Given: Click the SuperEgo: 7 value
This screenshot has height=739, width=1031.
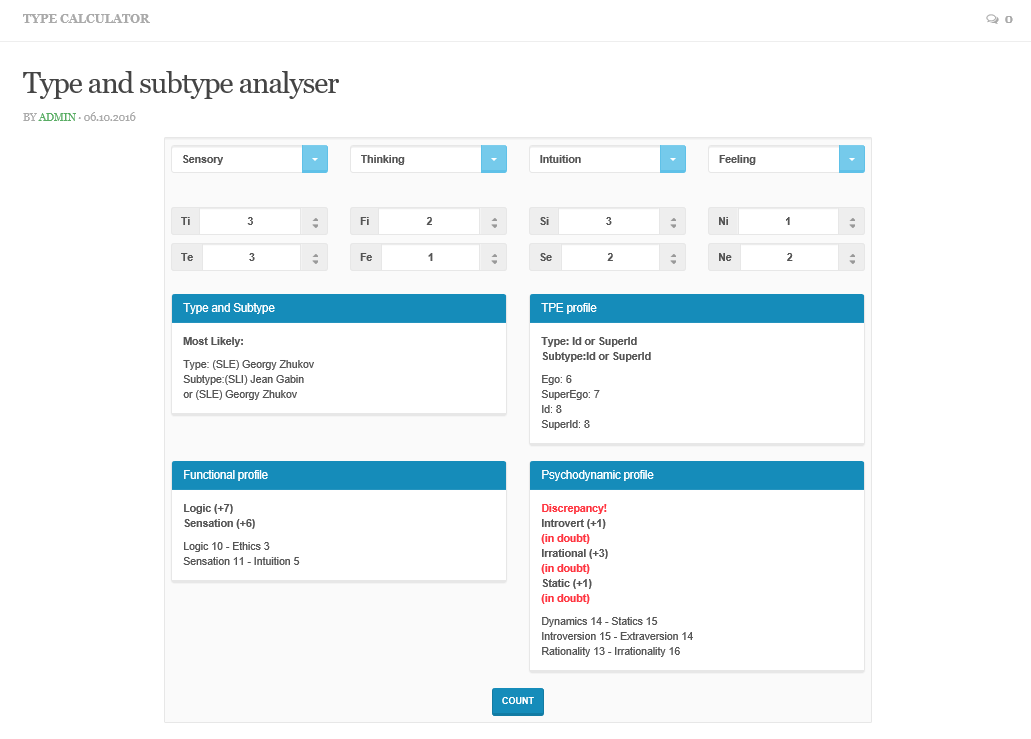Looking at the screenshot, I should [x=570, y=394].
